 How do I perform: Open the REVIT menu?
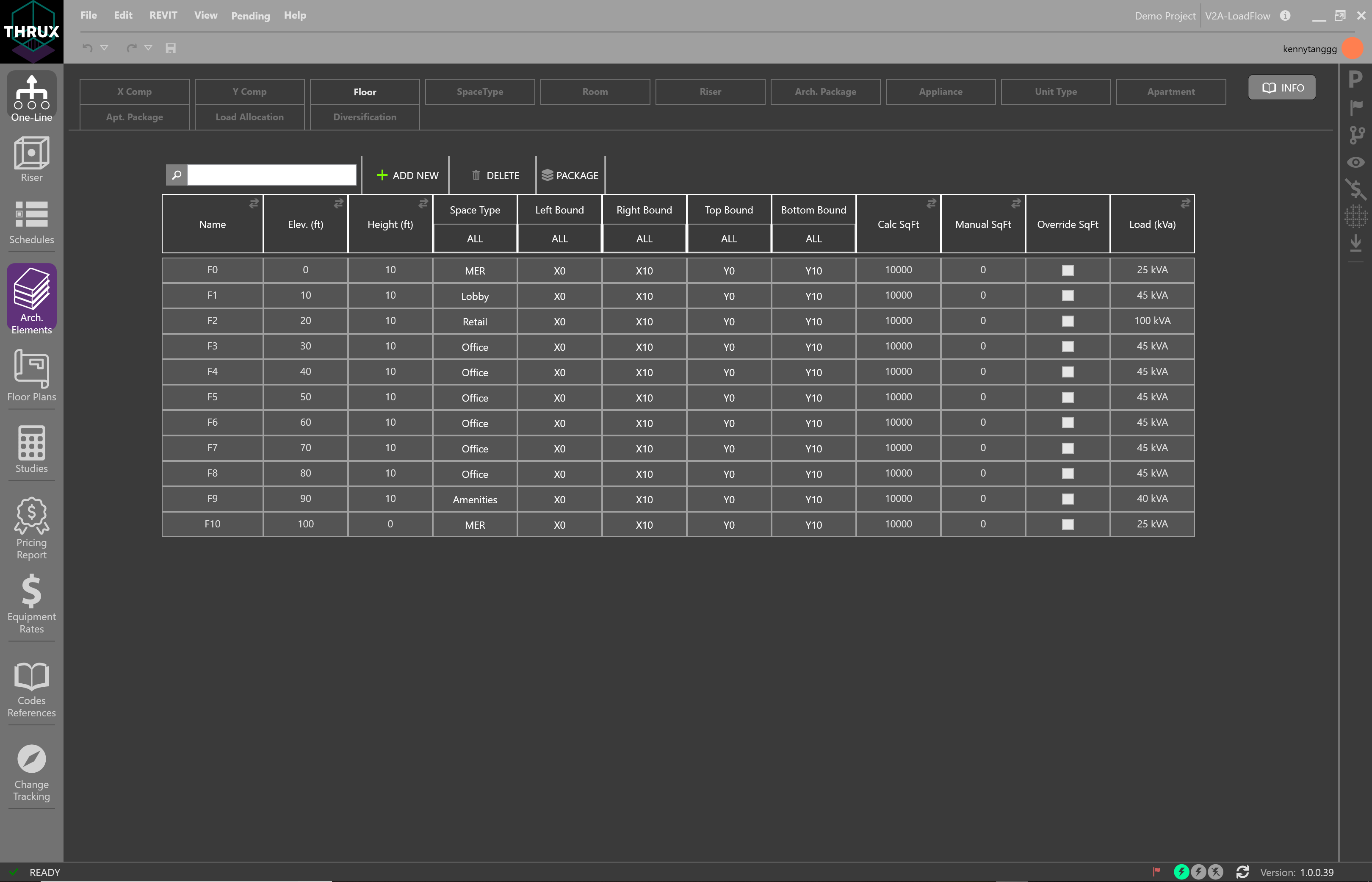(x=163, y=16)
